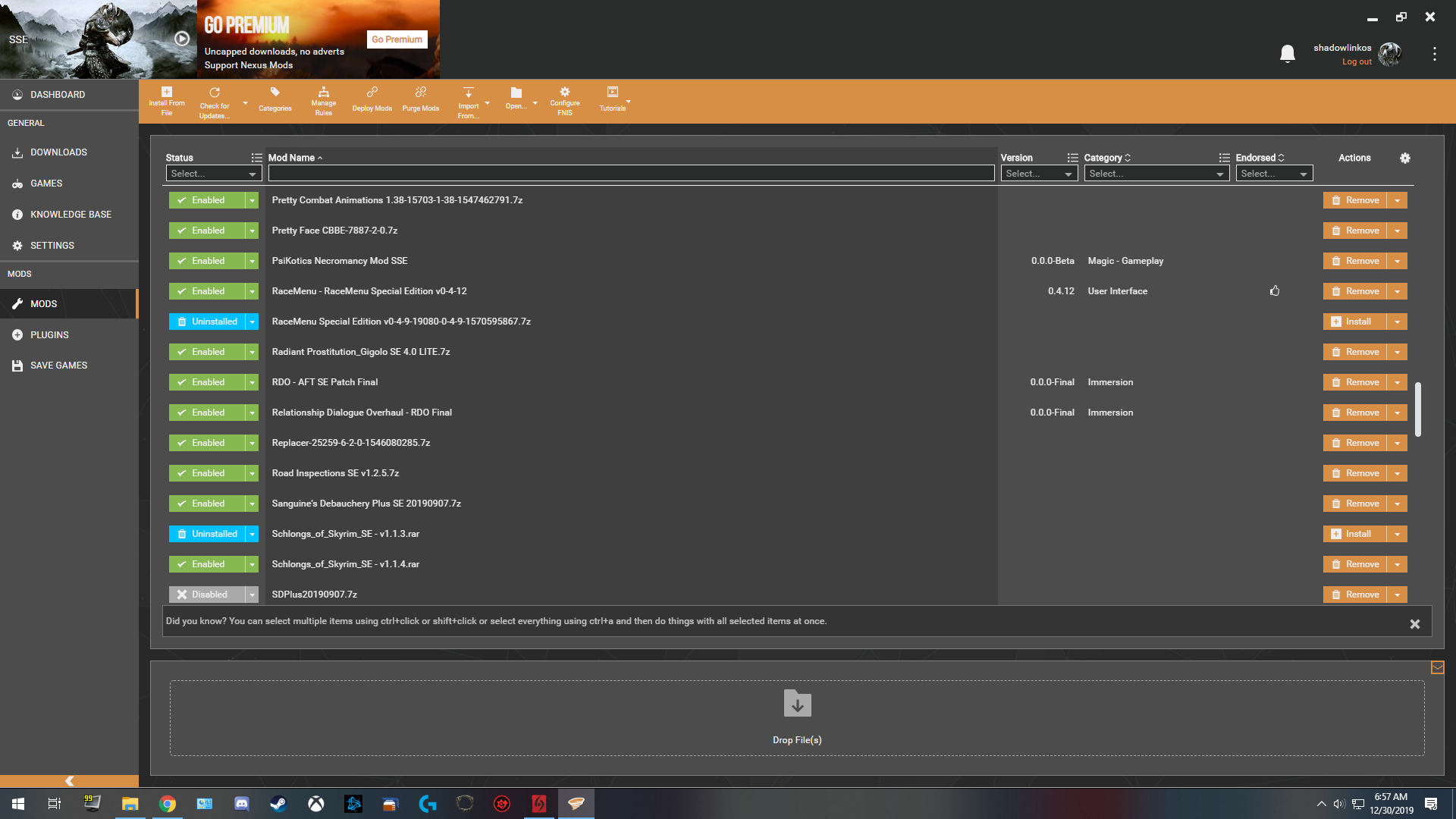
Task: Open Knowledge Base
Action: [69, 215]
